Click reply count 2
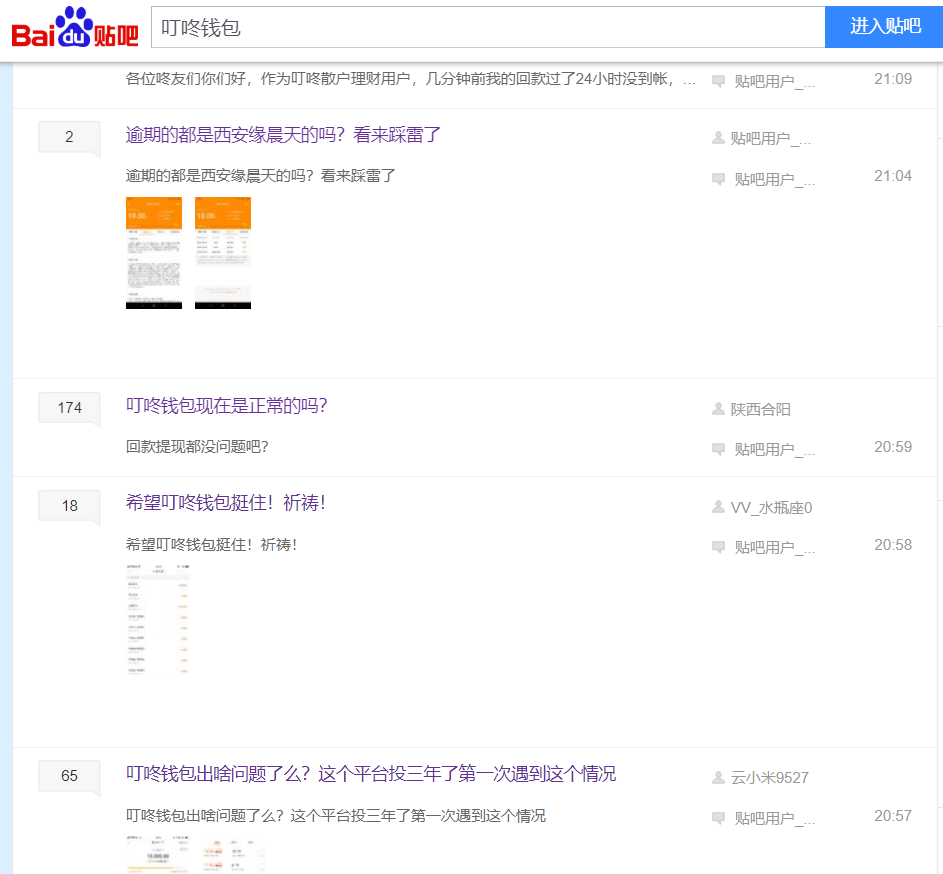Viewport: 943px width, 874px height. (x=69, y=137)
